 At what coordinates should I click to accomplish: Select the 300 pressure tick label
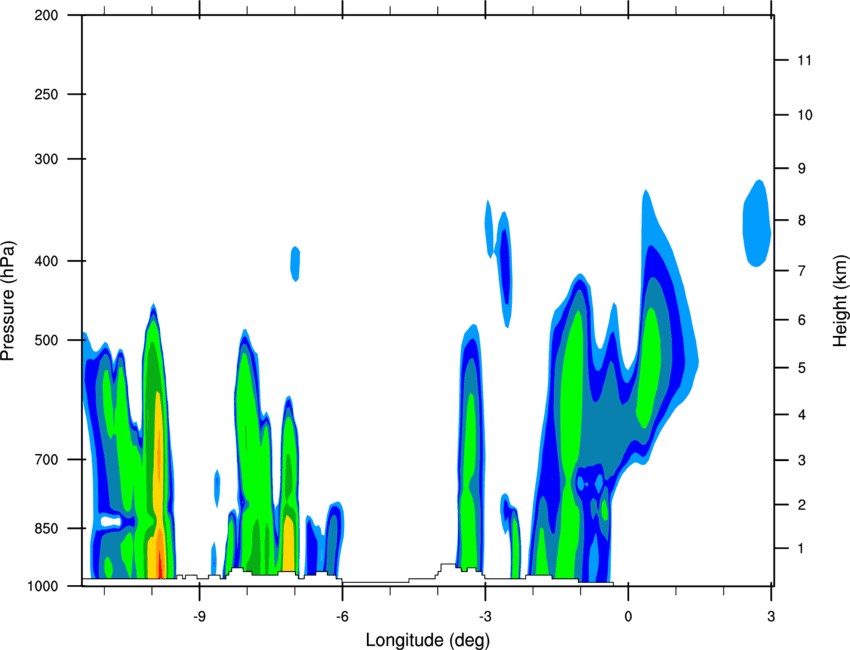46,159
